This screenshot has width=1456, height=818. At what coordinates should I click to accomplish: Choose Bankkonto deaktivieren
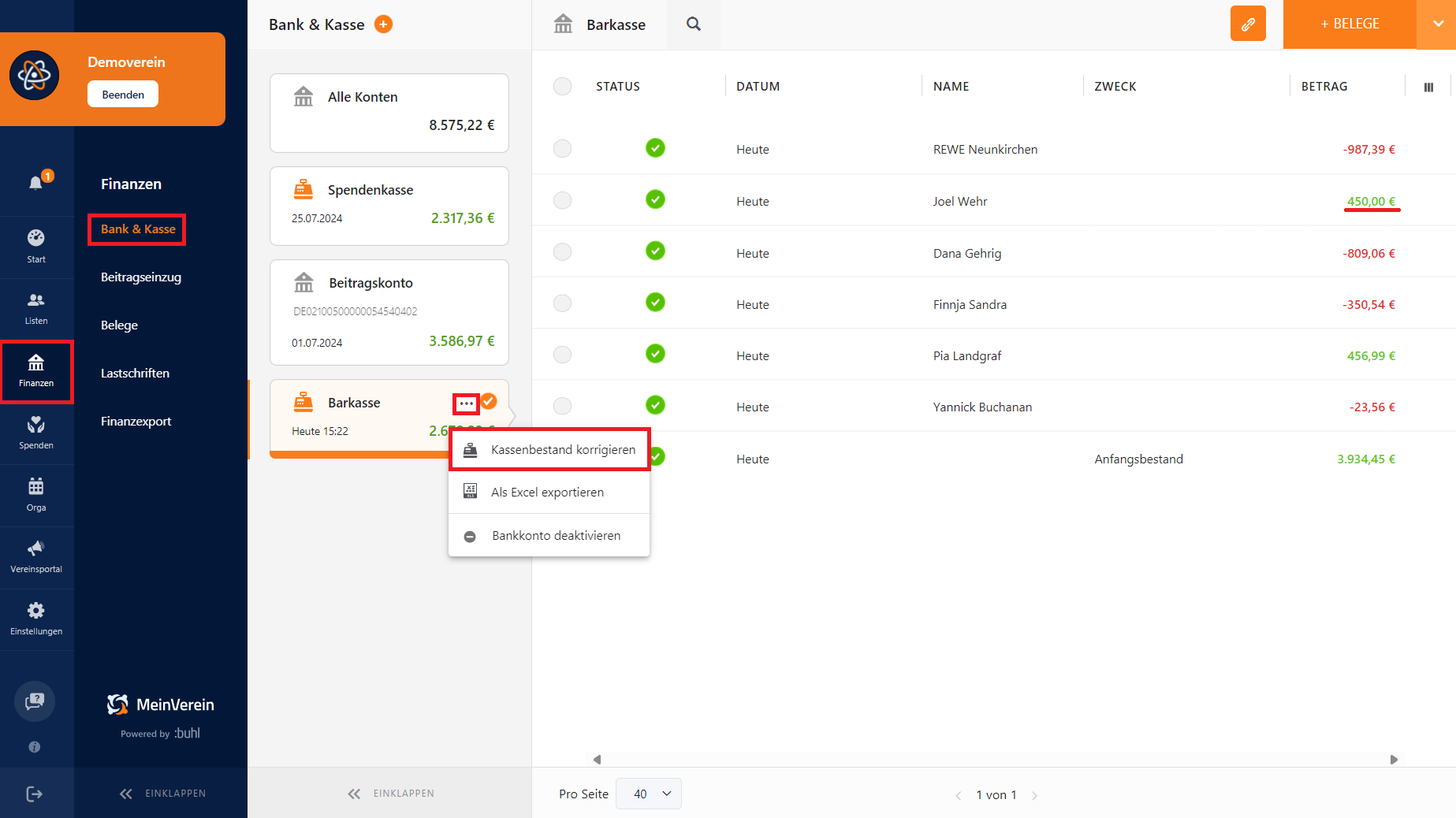[x=549, y=536]
